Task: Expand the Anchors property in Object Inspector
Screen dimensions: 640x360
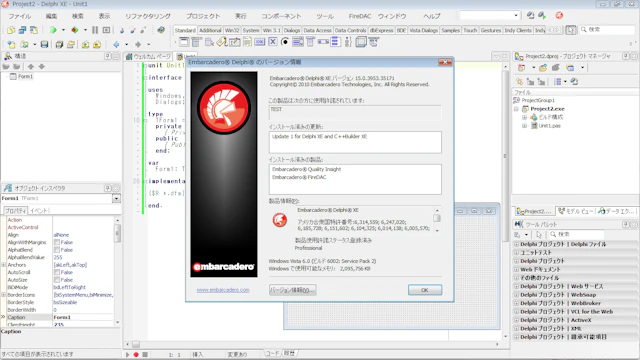Action: (x=4, y=265)
